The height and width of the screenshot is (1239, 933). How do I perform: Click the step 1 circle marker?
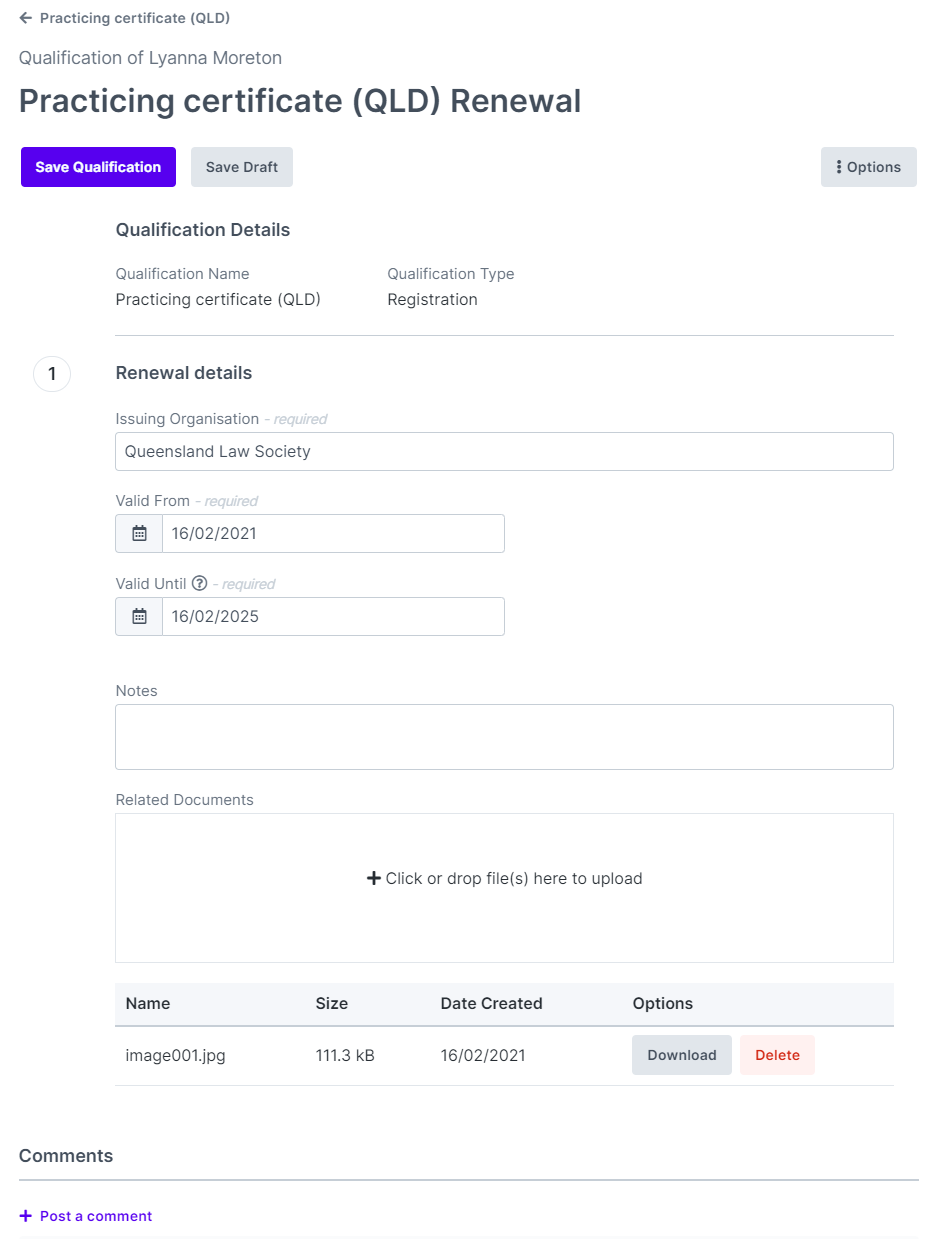52,374
